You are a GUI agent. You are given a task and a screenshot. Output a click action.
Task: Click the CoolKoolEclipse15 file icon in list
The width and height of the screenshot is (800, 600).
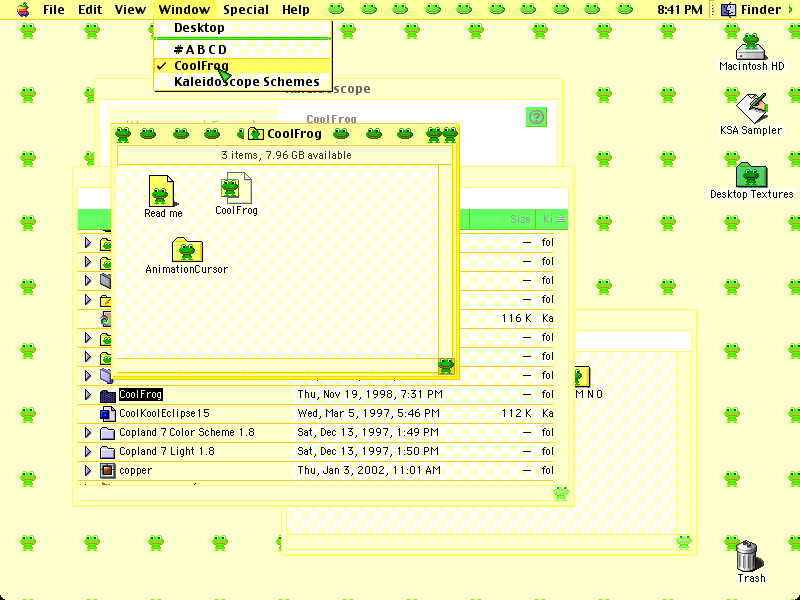tap(108, 414)
